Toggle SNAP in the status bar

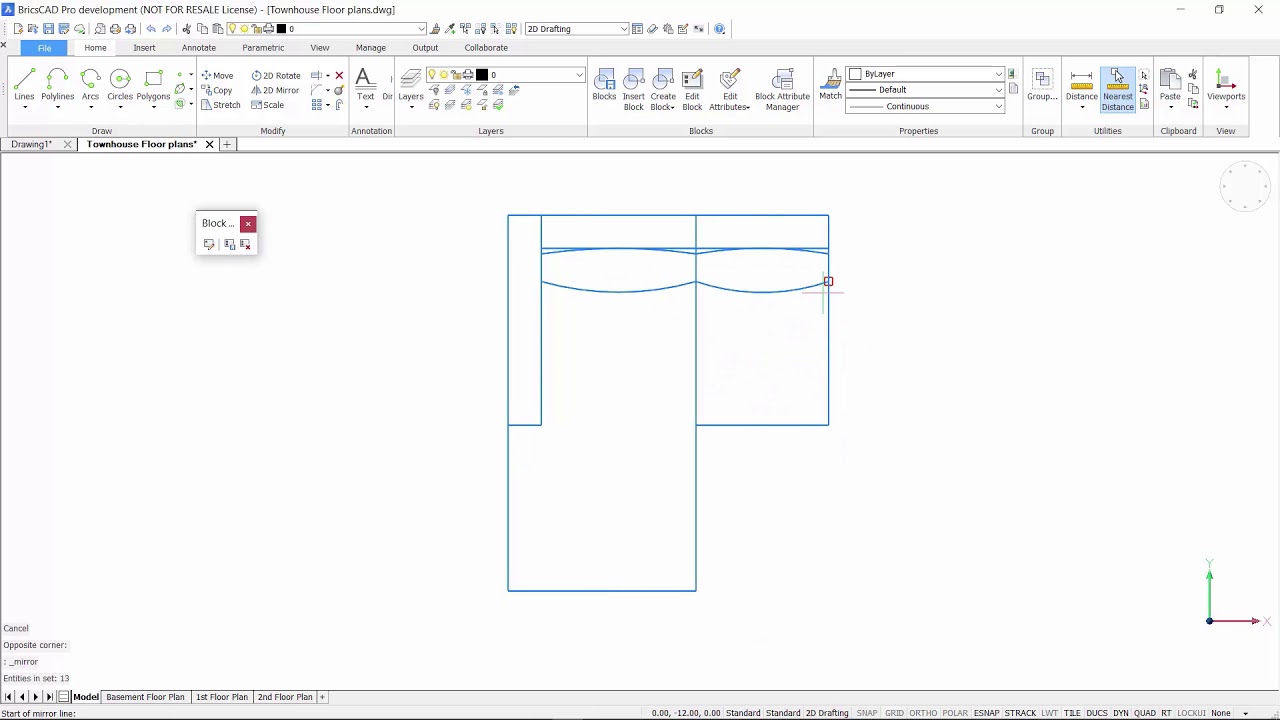pyautogui.click(x=867, y=713)
